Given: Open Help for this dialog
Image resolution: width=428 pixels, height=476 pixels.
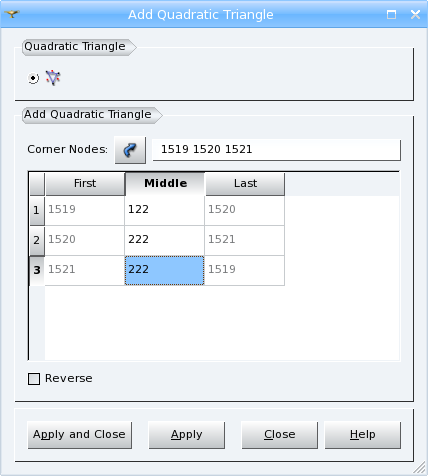Looking at the screenshot, I should (x=363, y=435).
